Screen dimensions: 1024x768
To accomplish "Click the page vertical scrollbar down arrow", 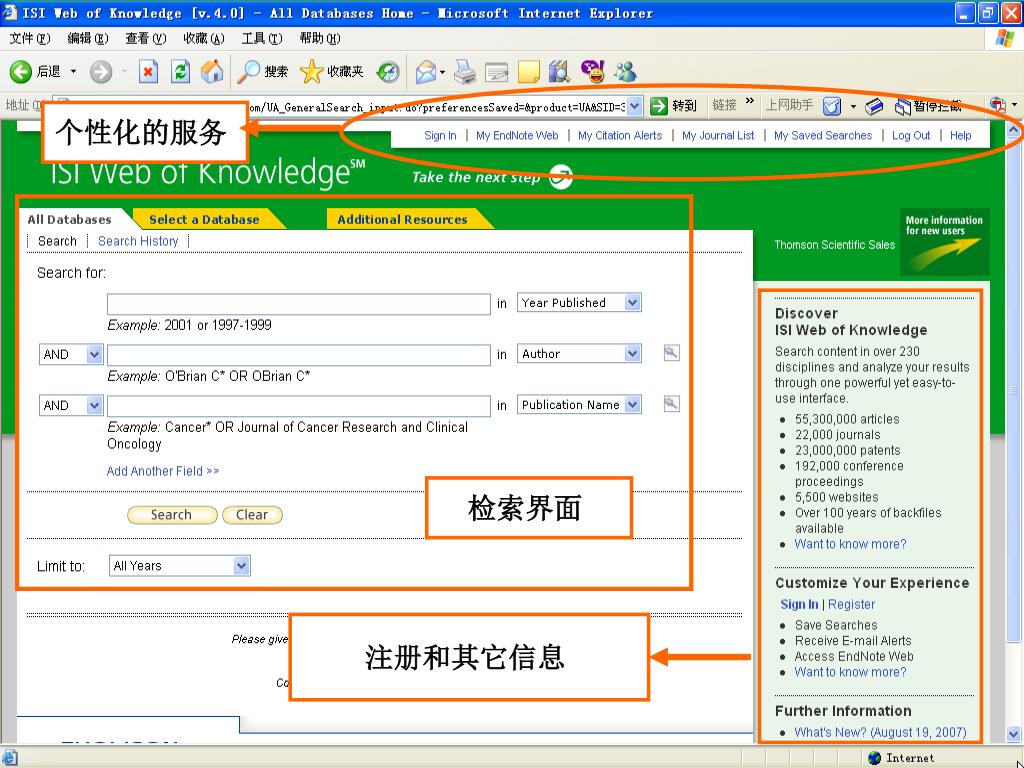I will click(1014, 733).
